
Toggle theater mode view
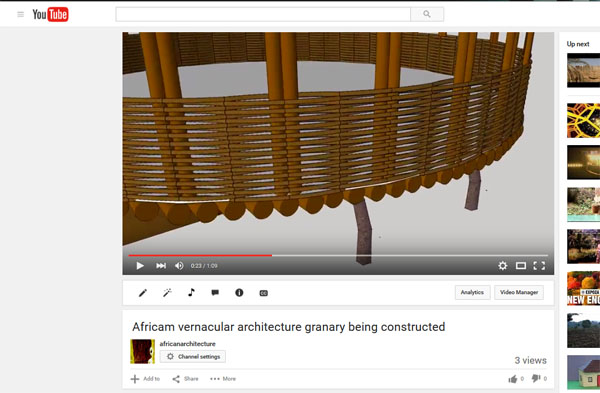click(521, 266)
